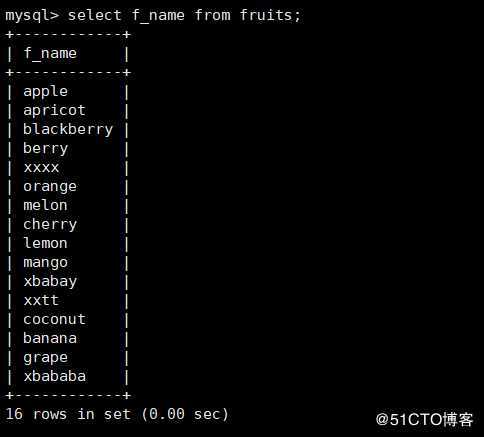Screen dimensions: 484x437
Task: Click the xbabay entry
Action: tap(50, 282)
